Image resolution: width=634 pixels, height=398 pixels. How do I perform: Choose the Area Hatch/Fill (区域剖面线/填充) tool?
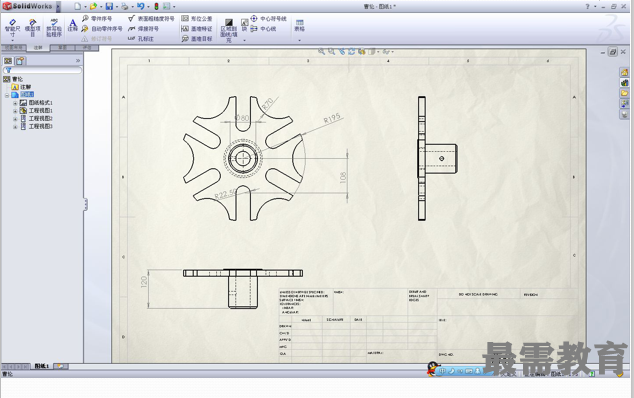229,30
